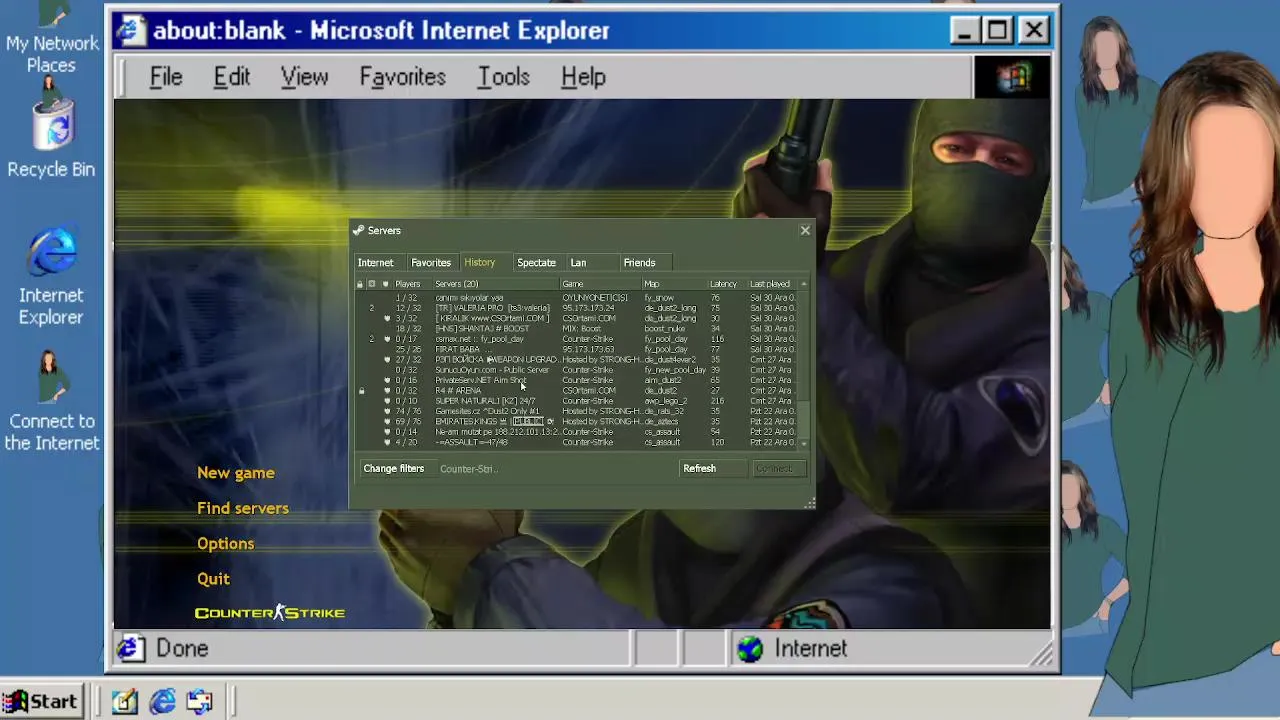1280x720 pixels.
Task: Select the [HNS] SHANTAJ # BOOST server
Action: 578,328
